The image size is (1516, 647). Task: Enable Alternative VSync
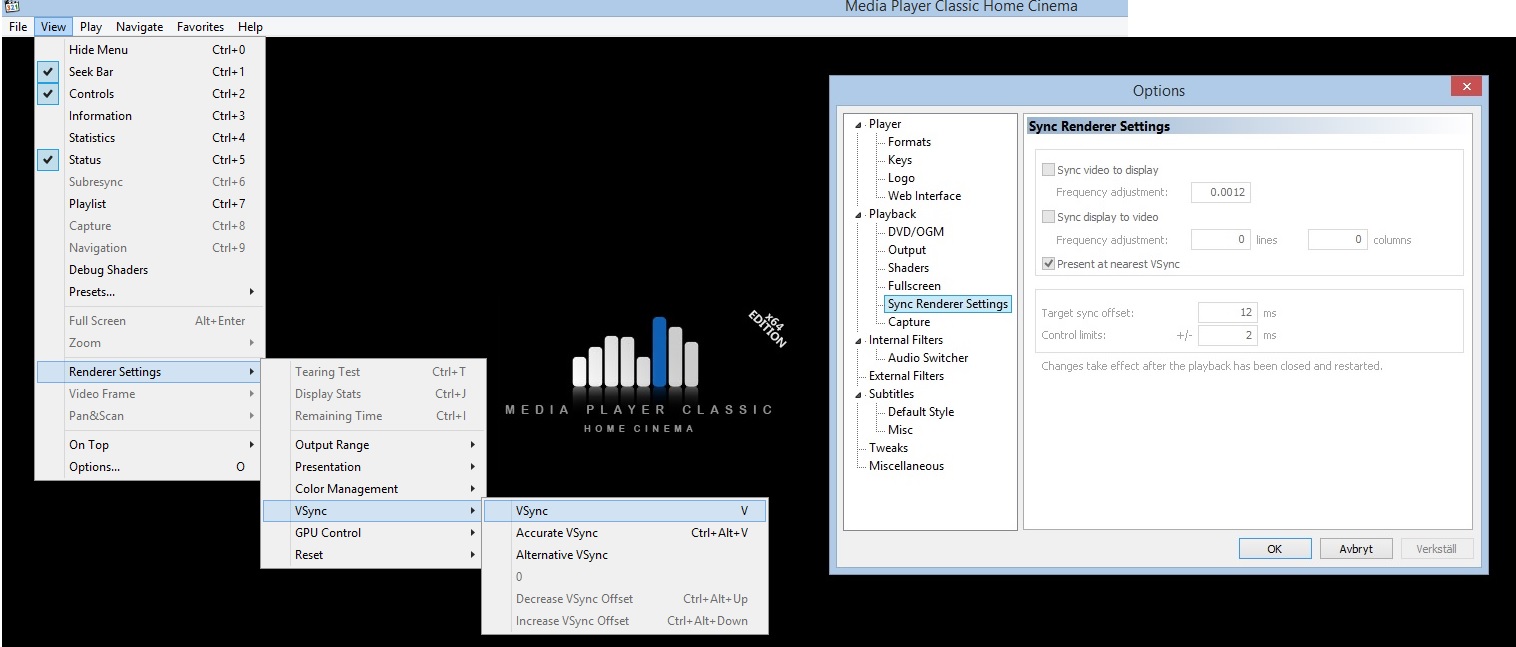(x=625, y=555)
